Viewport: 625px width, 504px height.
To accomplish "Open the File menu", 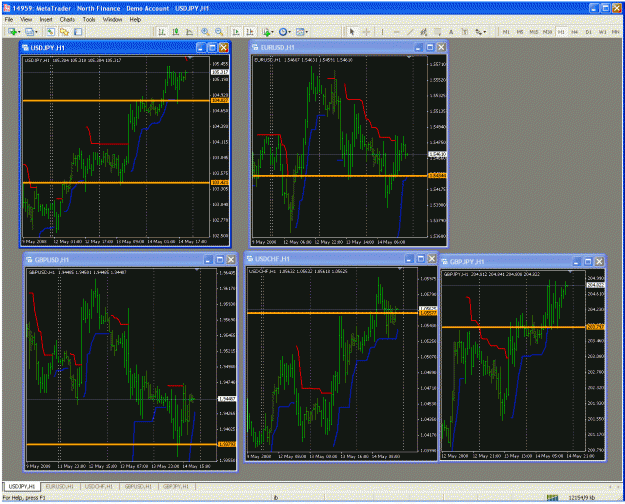I will (9, 19).
